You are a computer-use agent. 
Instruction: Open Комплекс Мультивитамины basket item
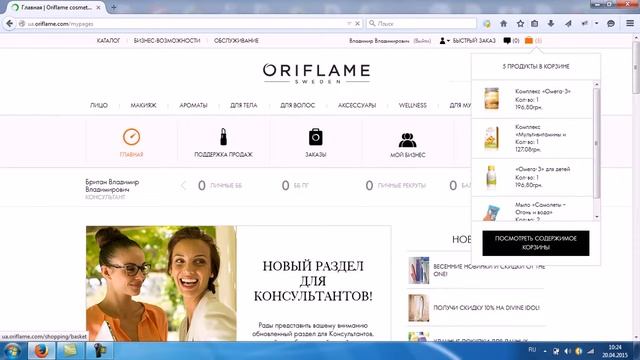[x=540, y=131]
